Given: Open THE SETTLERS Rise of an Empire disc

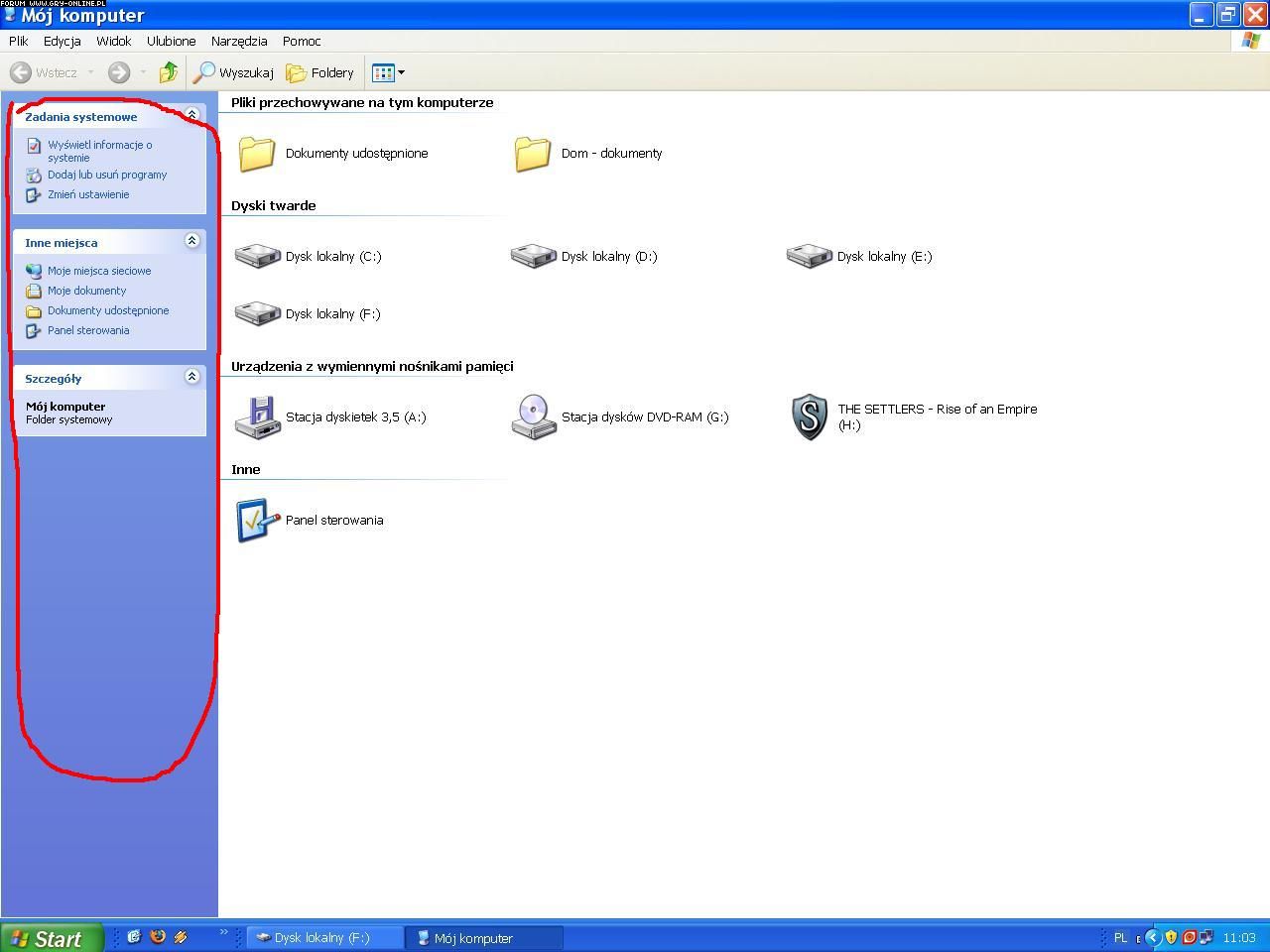Looking at the screenshot, I should click(x=810, y=416).
